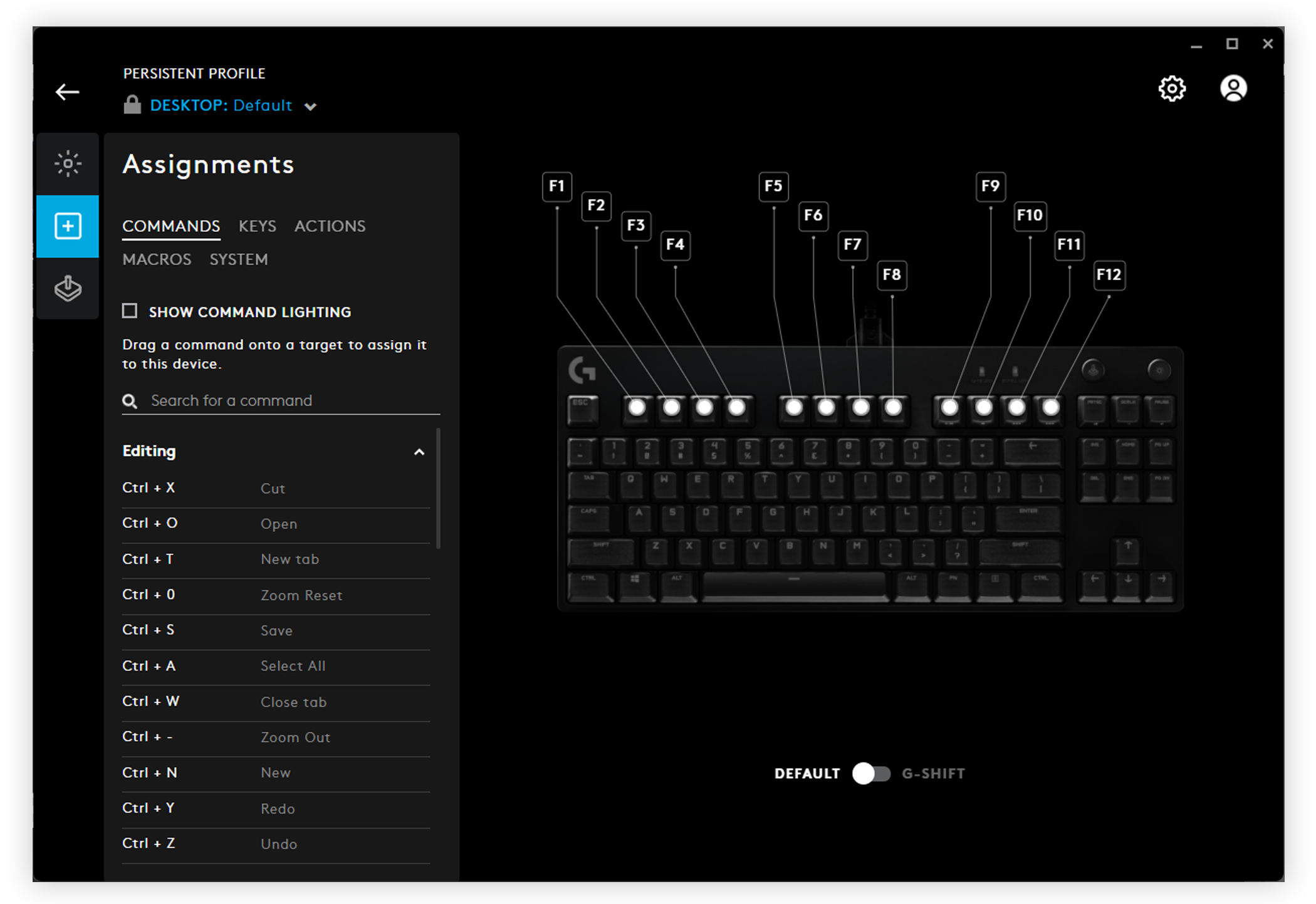Click the F12 key target circle

click(x=1050, y=408)
